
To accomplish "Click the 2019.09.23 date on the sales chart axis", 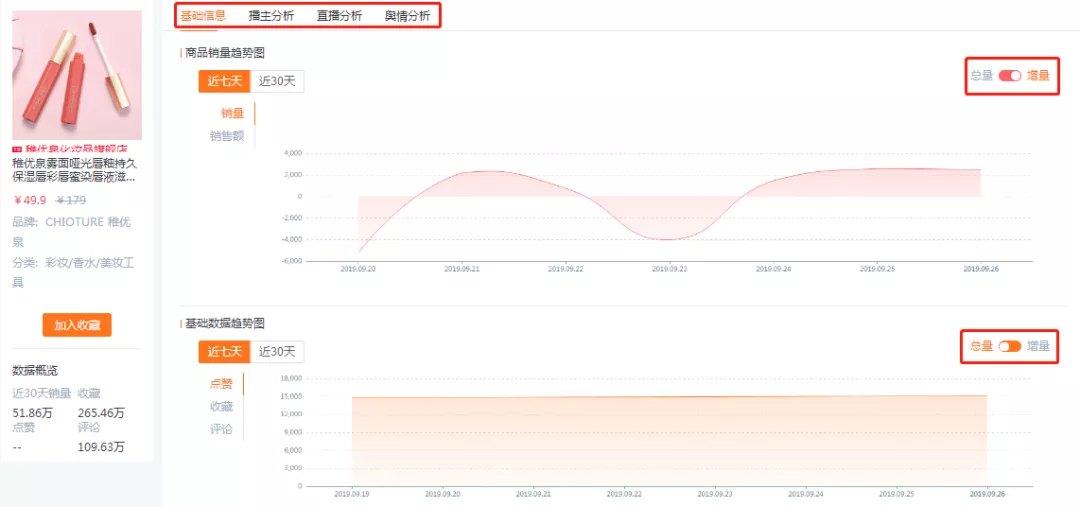I will pyautogui.click(x=669, y=269).
